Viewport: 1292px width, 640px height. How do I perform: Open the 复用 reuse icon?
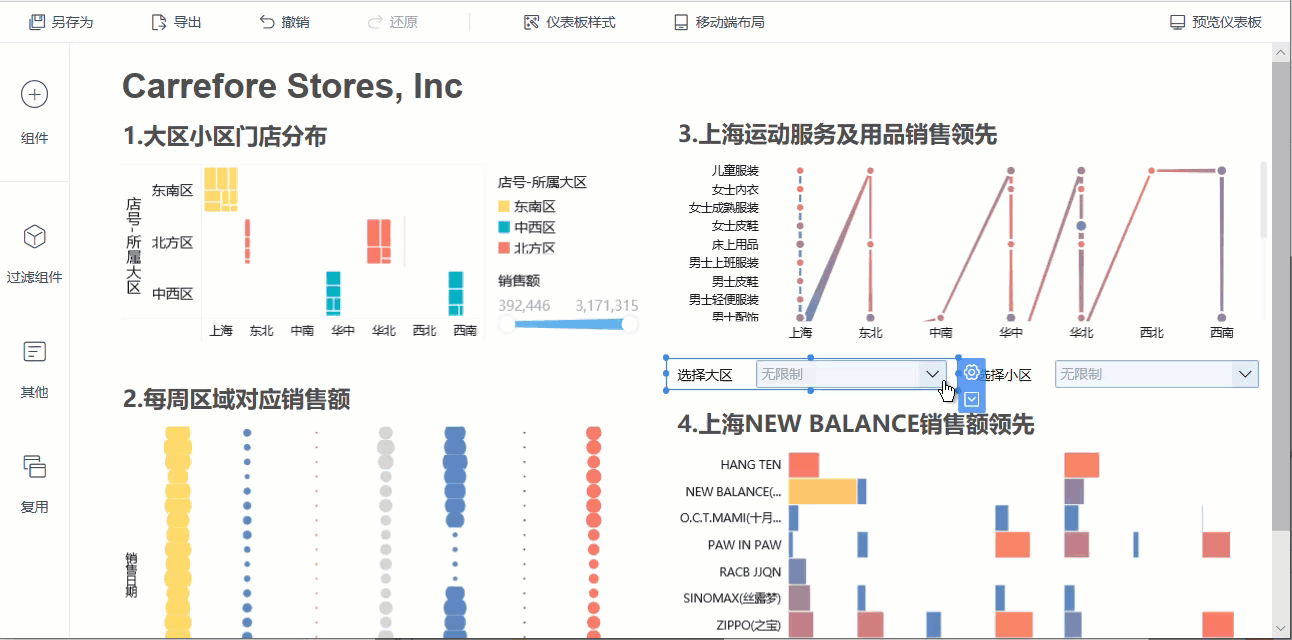click(35, 466)
